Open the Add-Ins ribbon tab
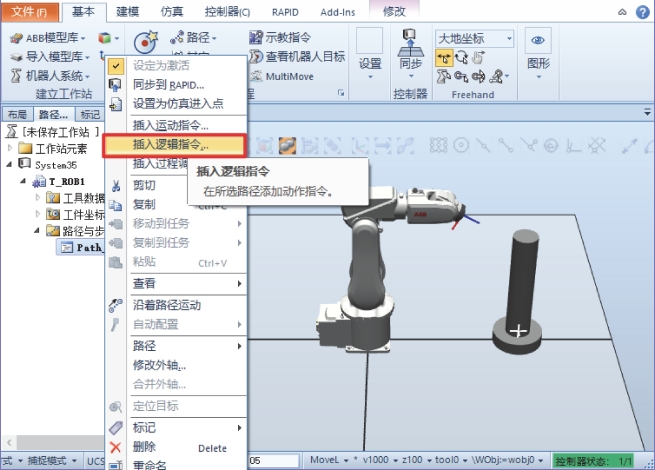This screenshot has height=470, width=655. [x=338, y=12]
